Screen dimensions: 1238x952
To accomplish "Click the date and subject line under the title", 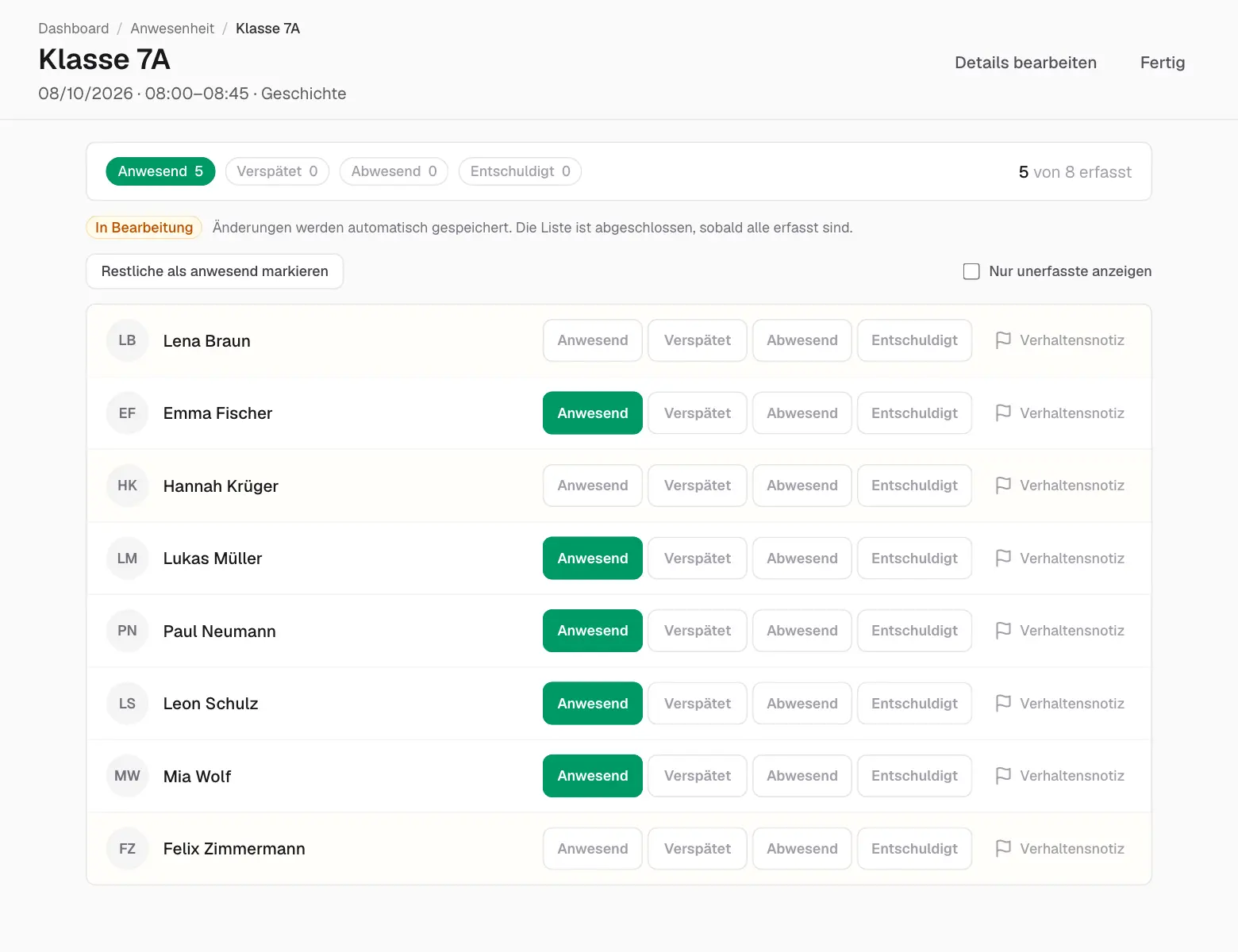I will [192, 94].
